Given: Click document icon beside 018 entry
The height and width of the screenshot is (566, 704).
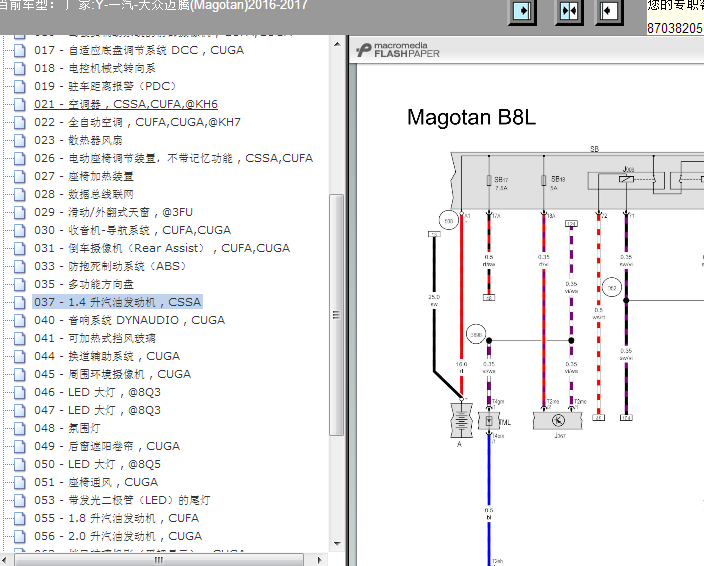Looking at the screenshot, I should (19, 68).
